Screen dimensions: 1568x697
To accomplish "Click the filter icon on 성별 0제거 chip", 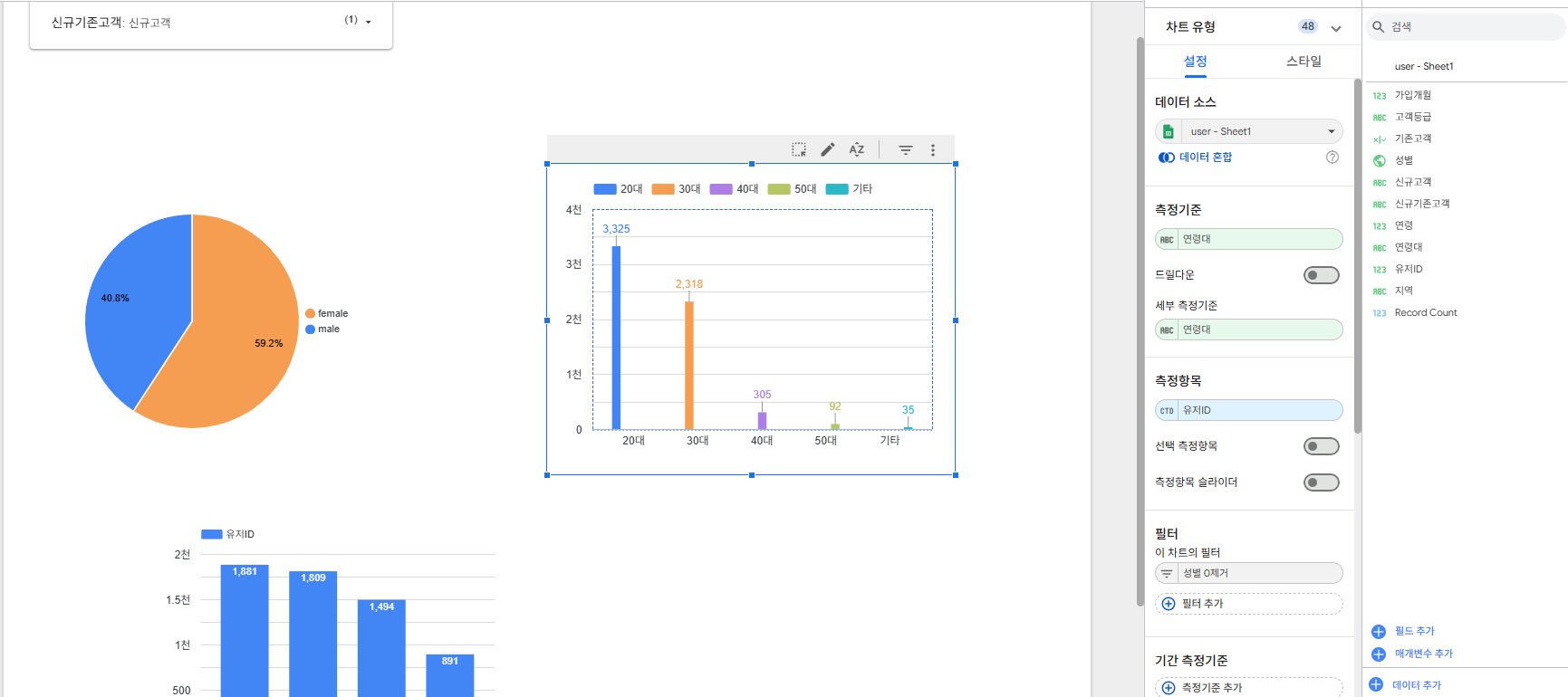I will coord(1167,574).
